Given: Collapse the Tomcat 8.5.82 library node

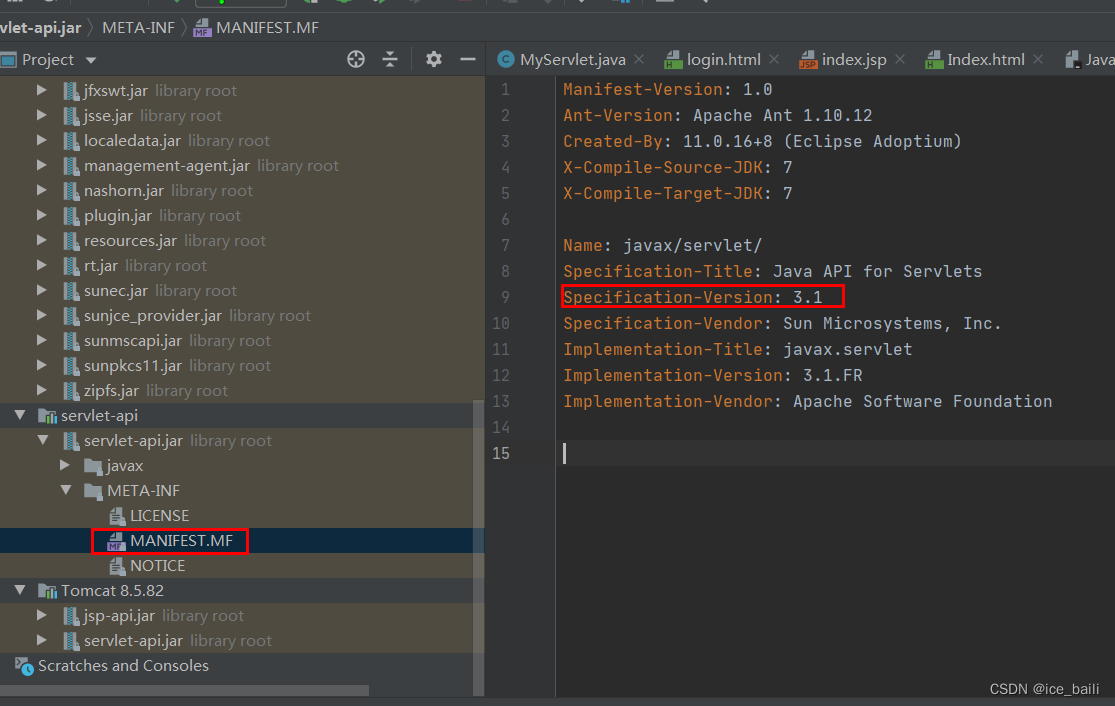Looking at the screenshot, I should click(x=19, y=591).
